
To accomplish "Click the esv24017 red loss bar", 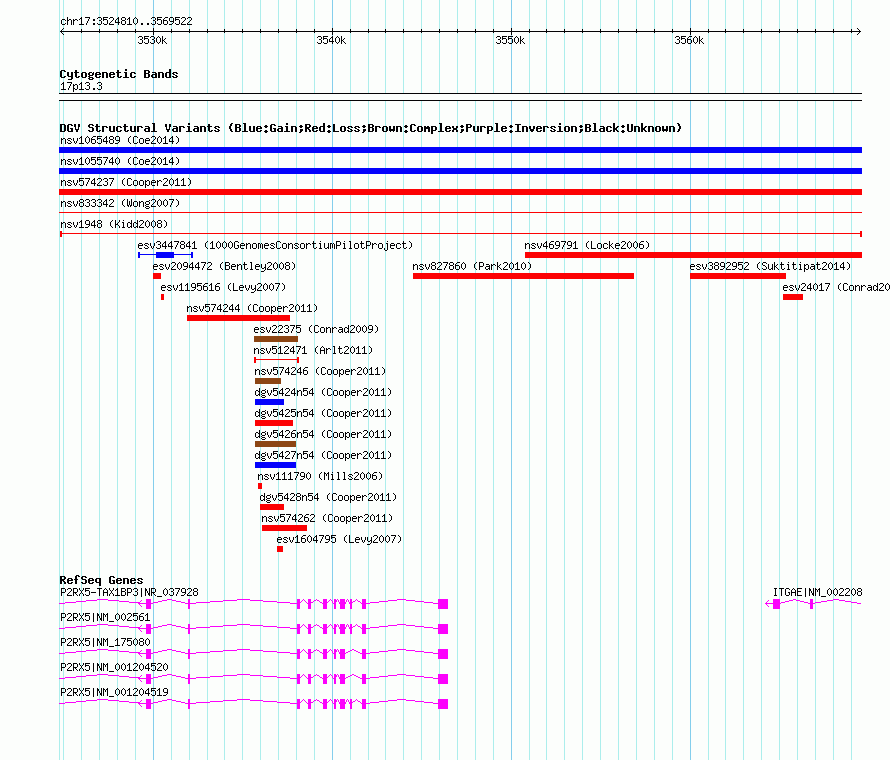I will [792, 297].
